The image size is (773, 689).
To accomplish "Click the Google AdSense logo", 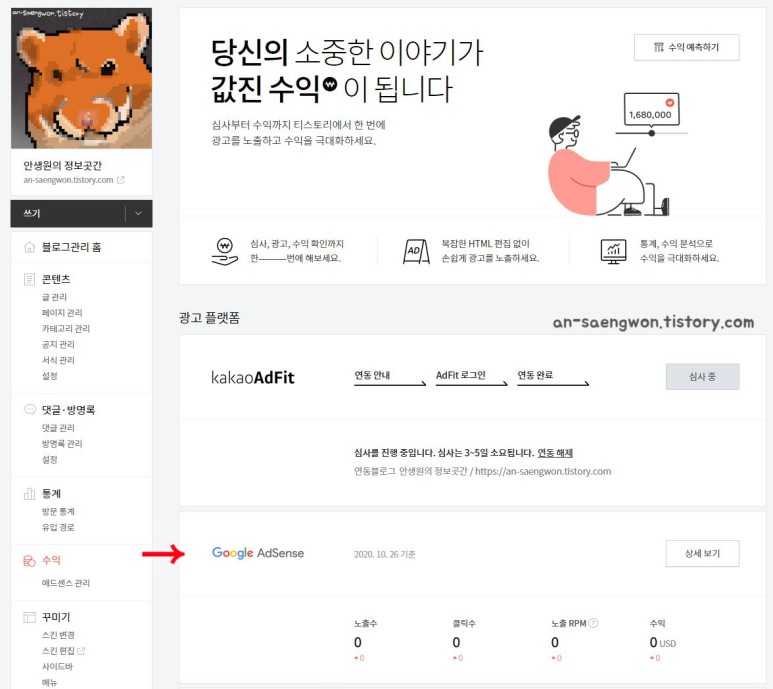I will click(258, 553).
